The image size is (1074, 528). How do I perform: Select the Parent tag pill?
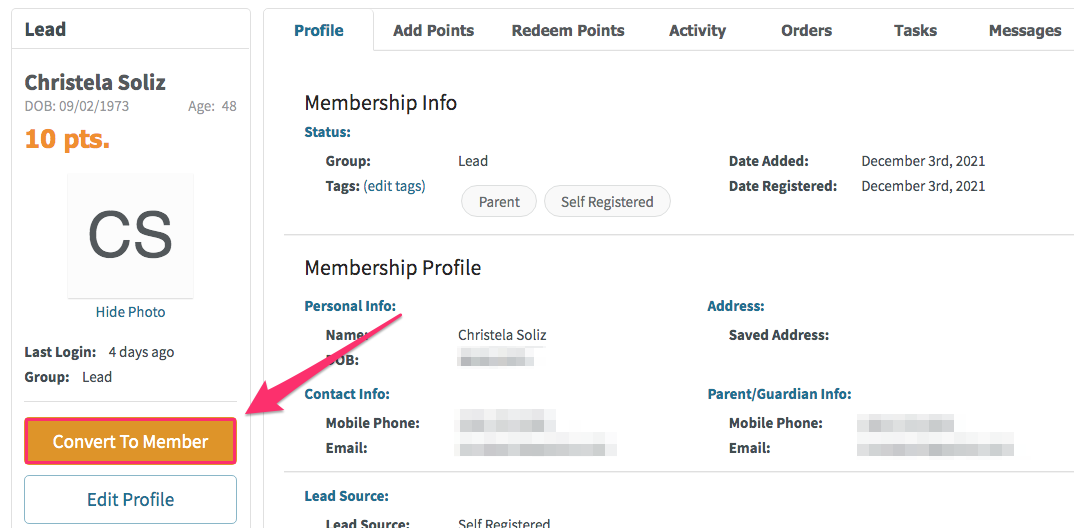499,201
